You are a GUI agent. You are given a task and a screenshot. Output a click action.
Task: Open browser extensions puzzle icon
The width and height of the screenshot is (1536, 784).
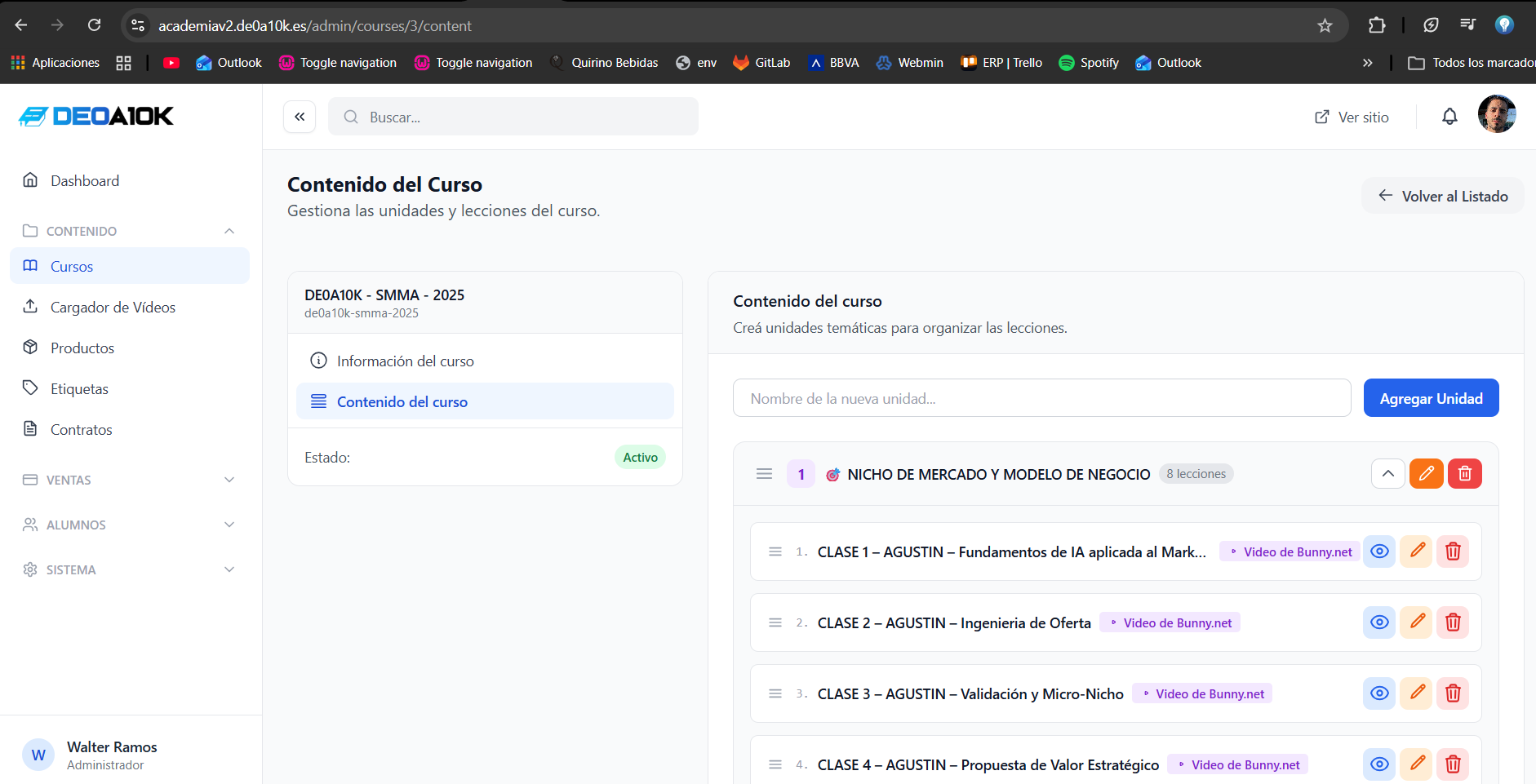[1377, 25]
